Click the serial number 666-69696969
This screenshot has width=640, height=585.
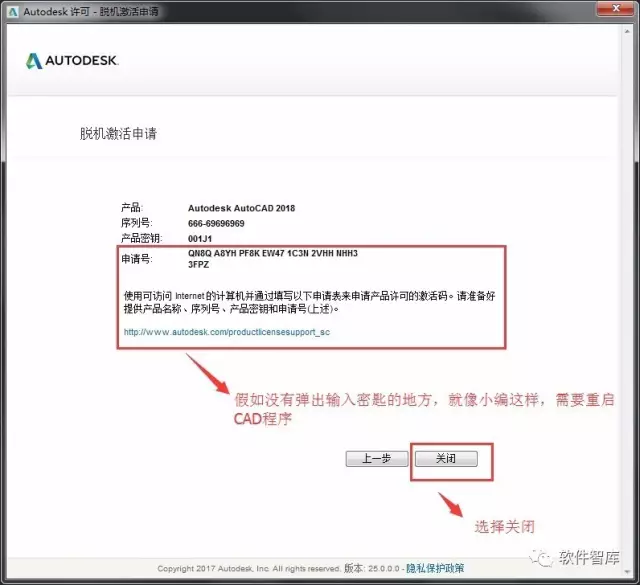point(216,223)
